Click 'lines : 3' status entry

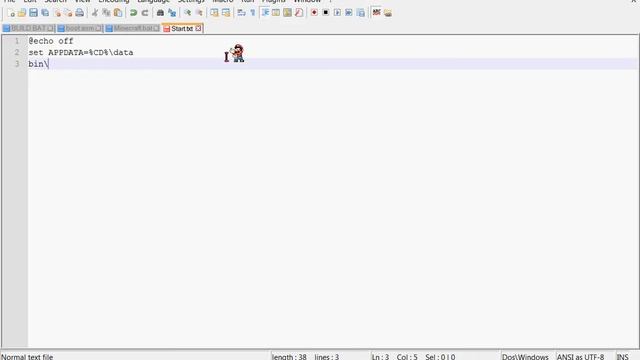click(x=327, y=357)
